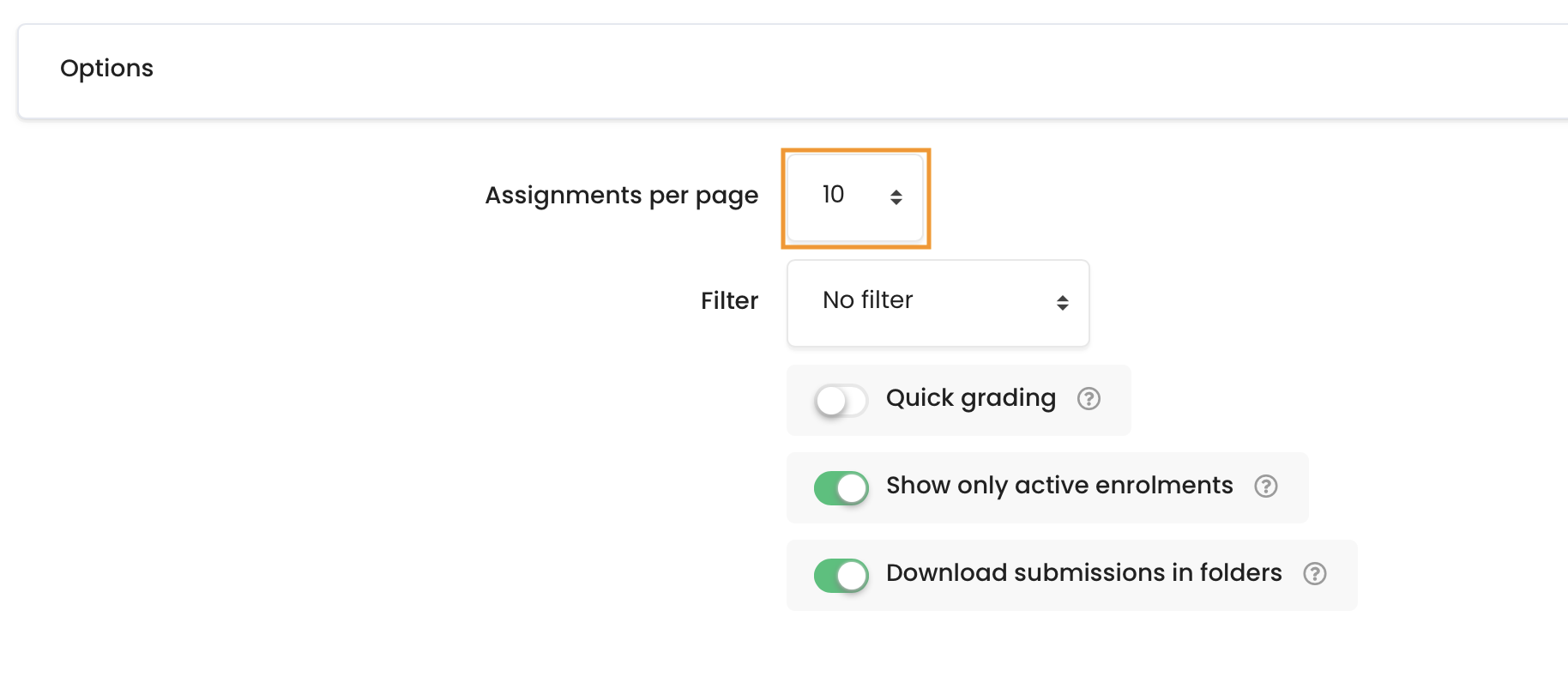Turn off Download submissions in folders
This screenshot has width=1568, height=683.
pos(841,575)
